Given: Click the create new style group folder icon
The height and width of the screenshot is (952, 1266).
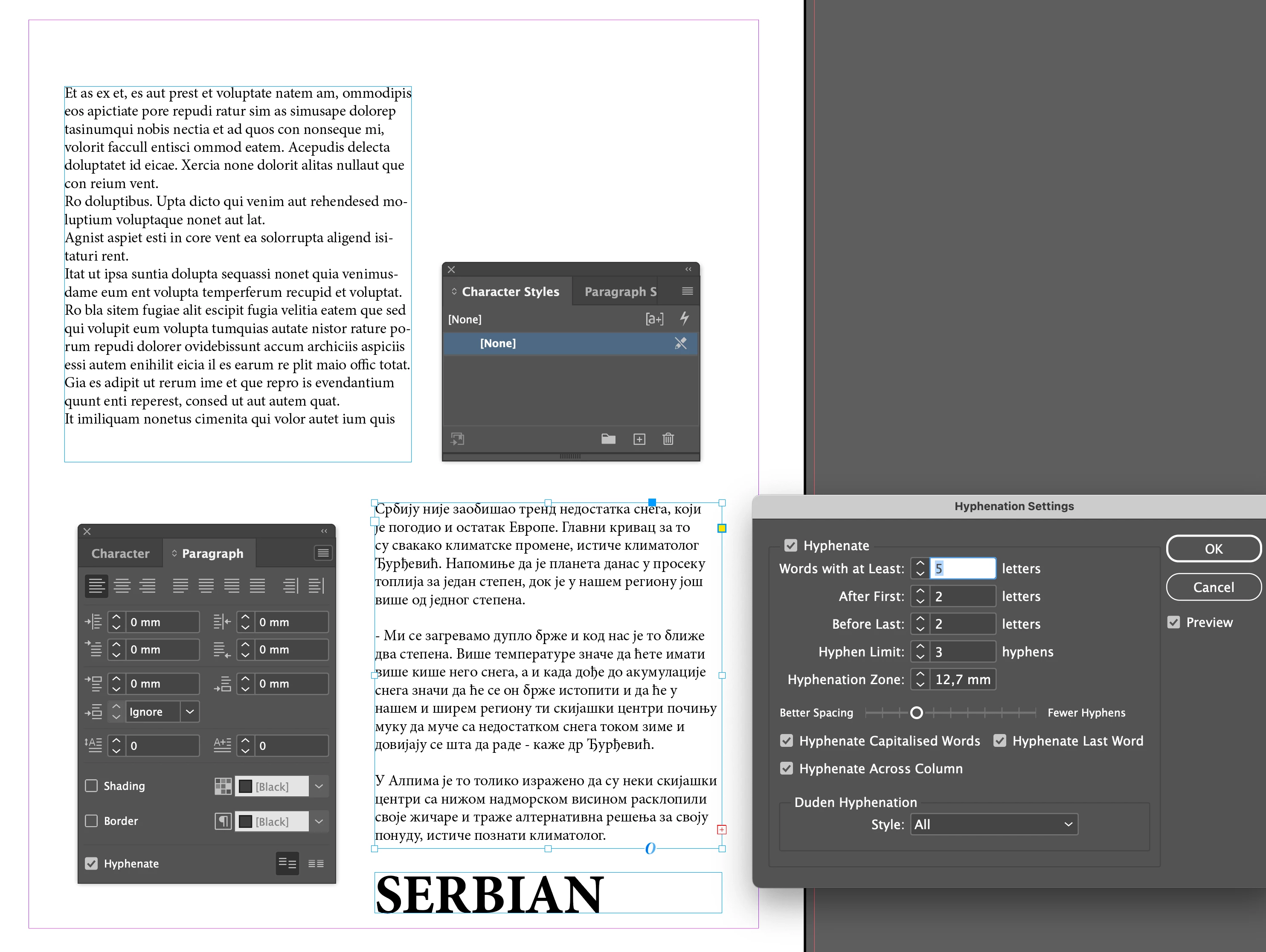Looking at the screenshot, I should click(x=608, y=439).
